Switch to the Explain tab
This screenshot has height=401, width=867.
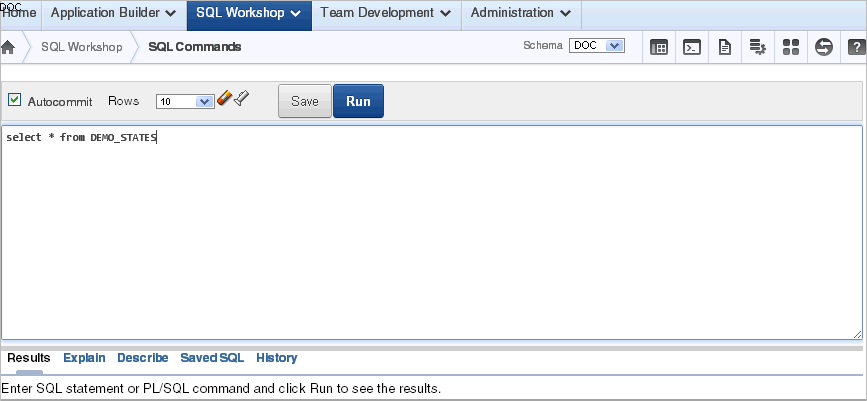pos(84,358)
